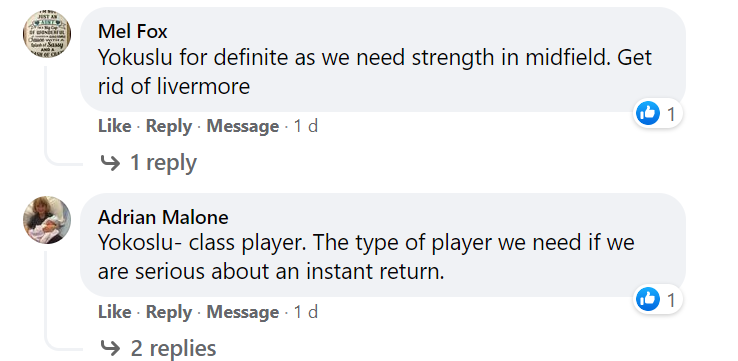Image resolution: width=738 pixels, height=361 pixels.
Task: Click the like reaction icon on Adrian Malone's comment
Action: click(x=648, y=299)
